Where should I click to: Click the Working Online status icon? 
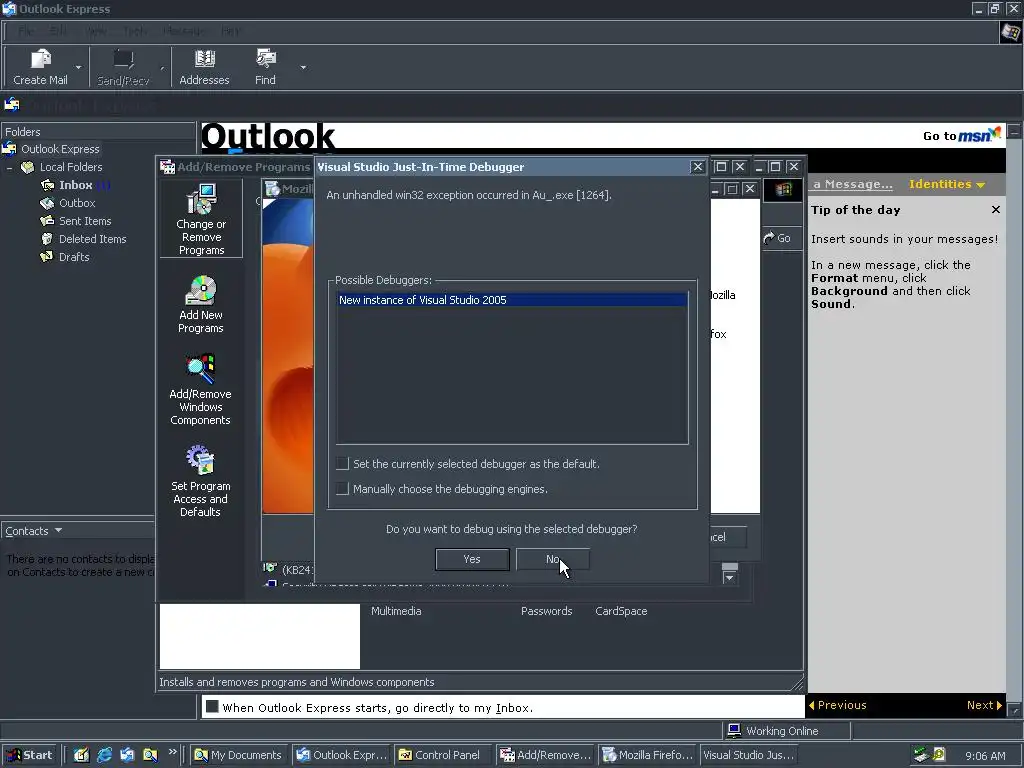734,730
